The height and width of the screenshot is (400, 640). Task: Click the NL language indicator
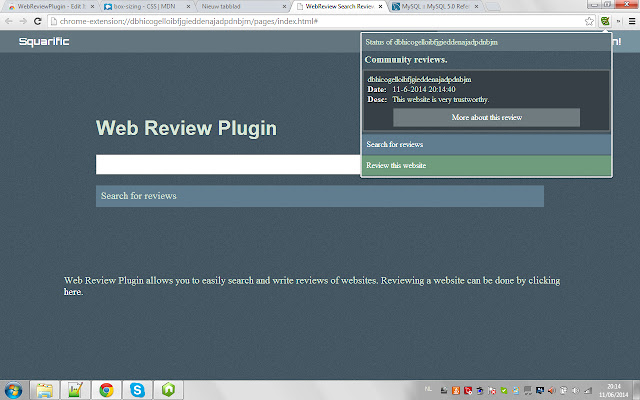pyautogui.click(x=428, y=389)
